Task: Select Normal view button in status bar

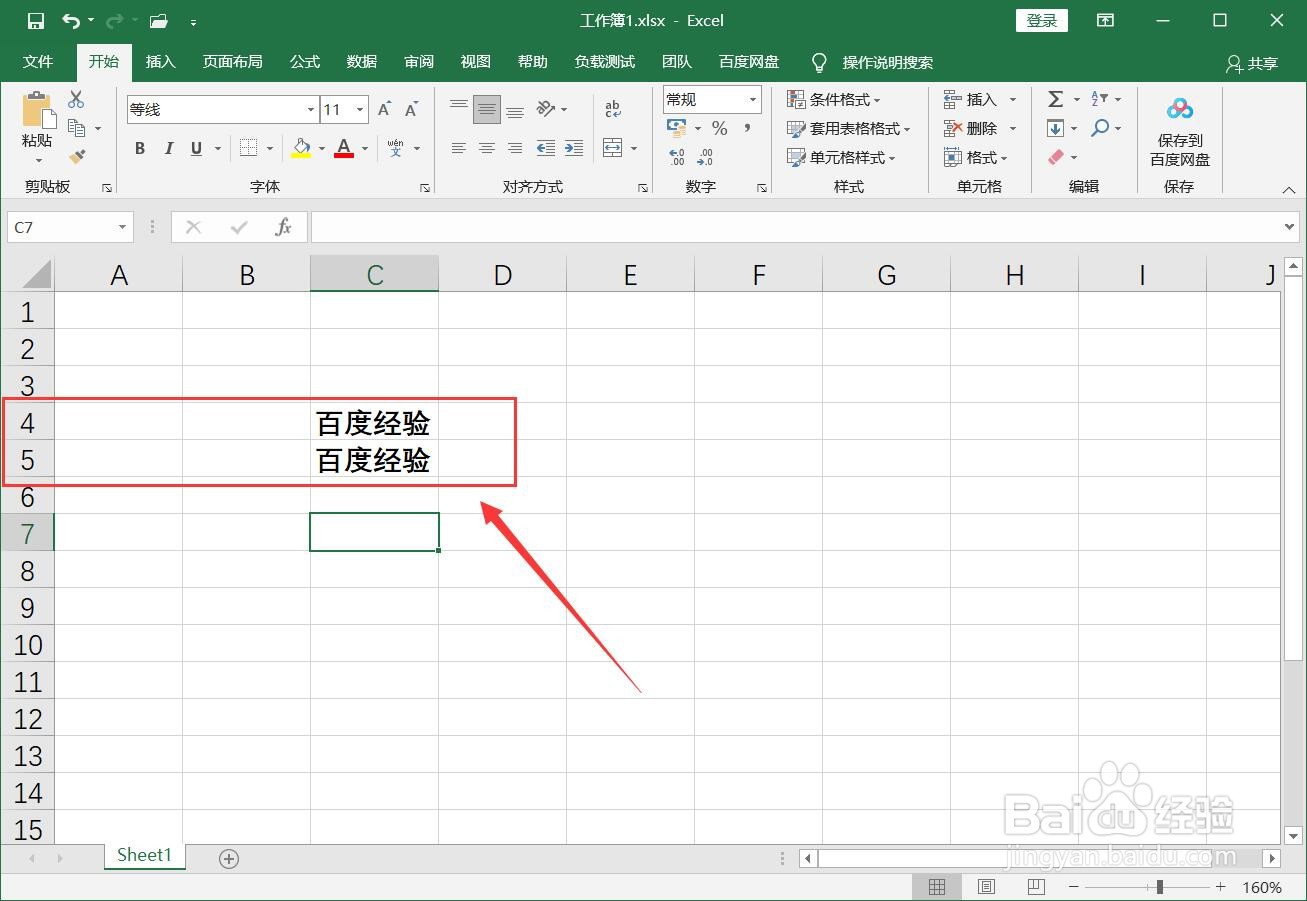Action: 937,887
